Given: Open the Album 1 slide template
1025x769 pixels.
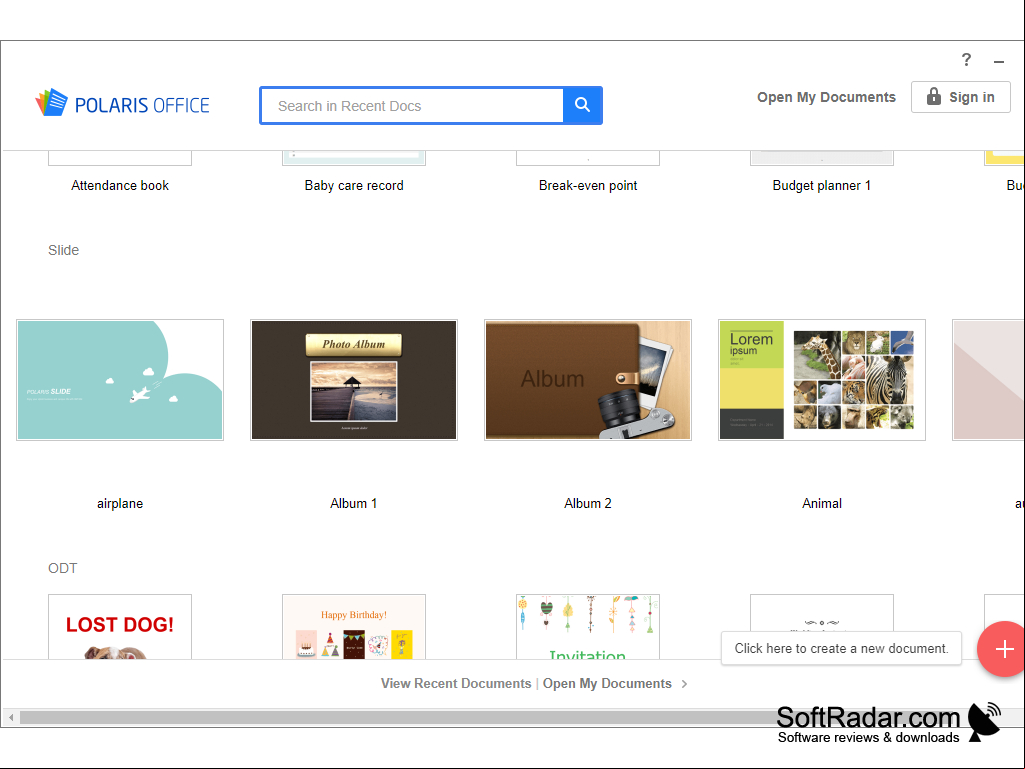Looking at the screenshot, I should click(354, 380).
